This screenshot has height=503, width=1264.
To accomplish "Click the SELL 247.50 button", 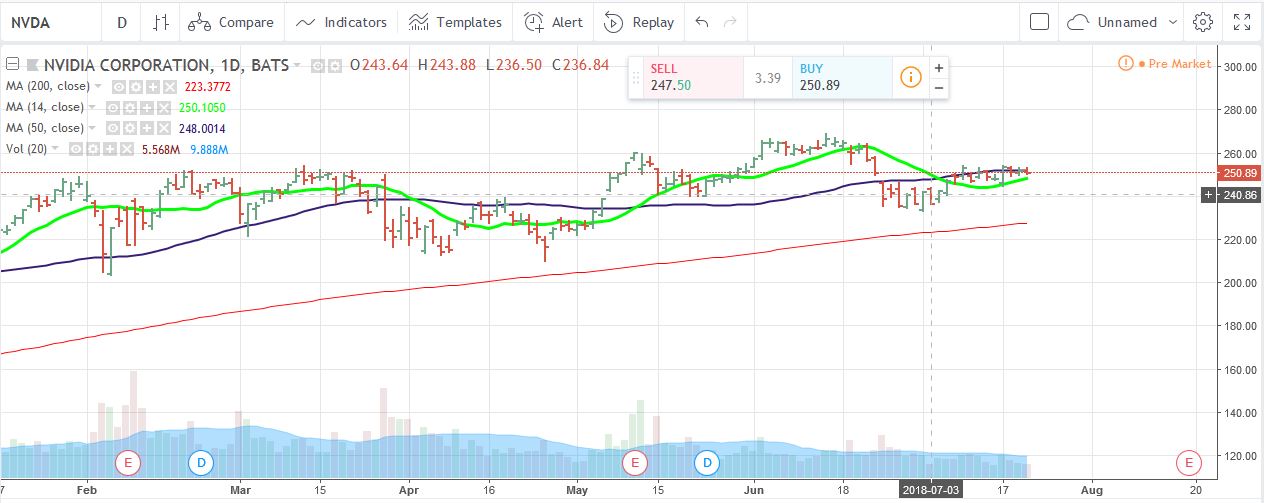I will [693, 77].
